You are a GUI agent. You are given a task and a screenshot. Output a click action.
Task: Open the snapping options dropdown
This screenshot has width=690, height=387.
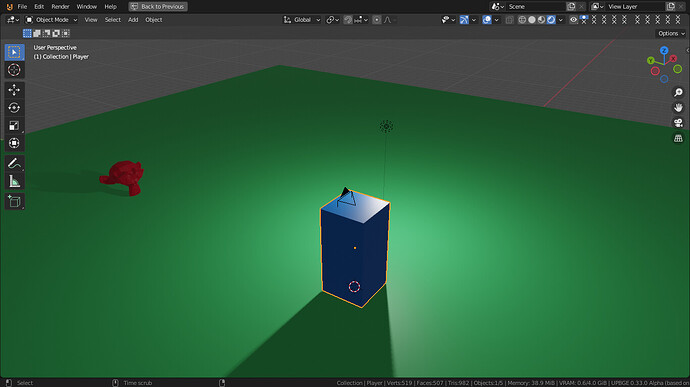361,20
